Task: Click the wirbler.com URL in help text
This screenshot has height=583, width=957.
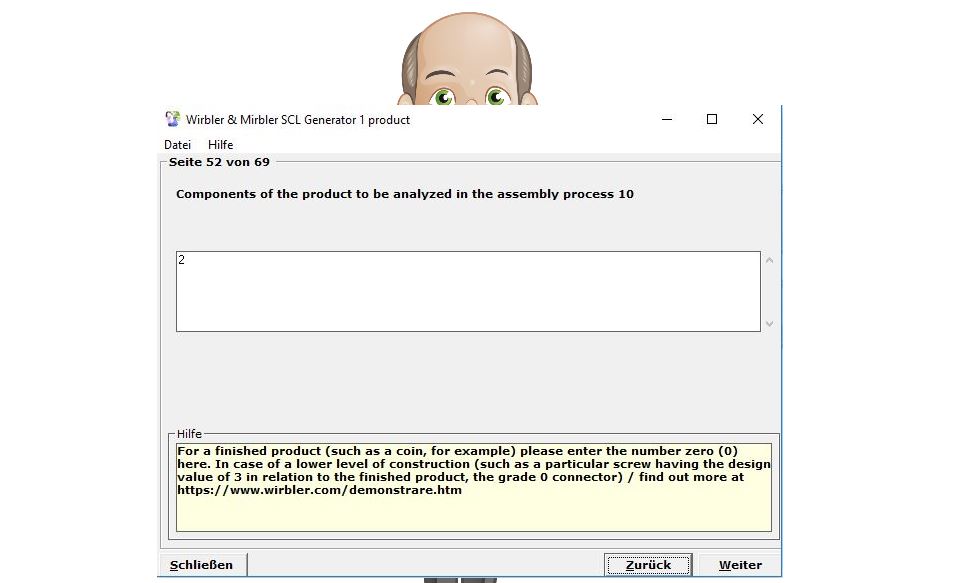Action: 320,491
